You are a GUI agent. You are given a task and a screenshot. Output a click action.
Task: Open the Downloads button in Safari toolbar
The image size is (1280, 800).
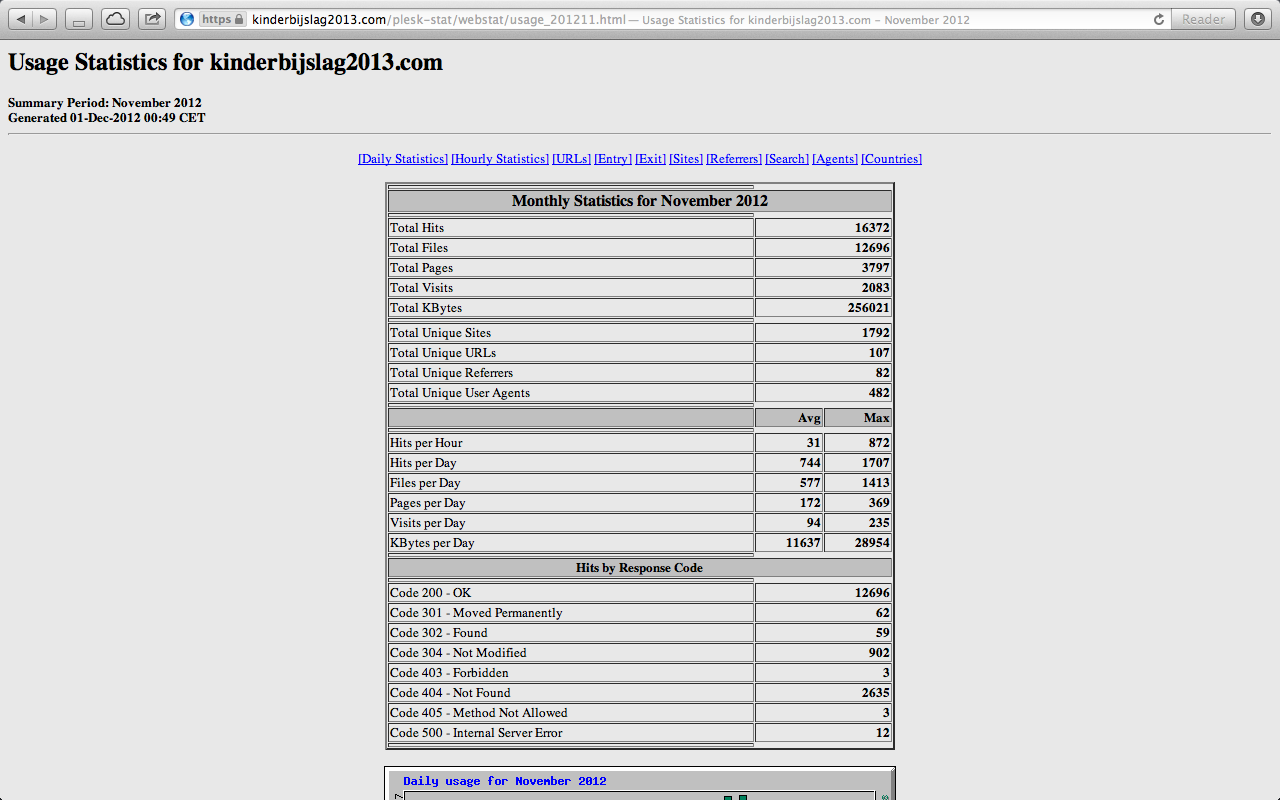[1257, 19]
